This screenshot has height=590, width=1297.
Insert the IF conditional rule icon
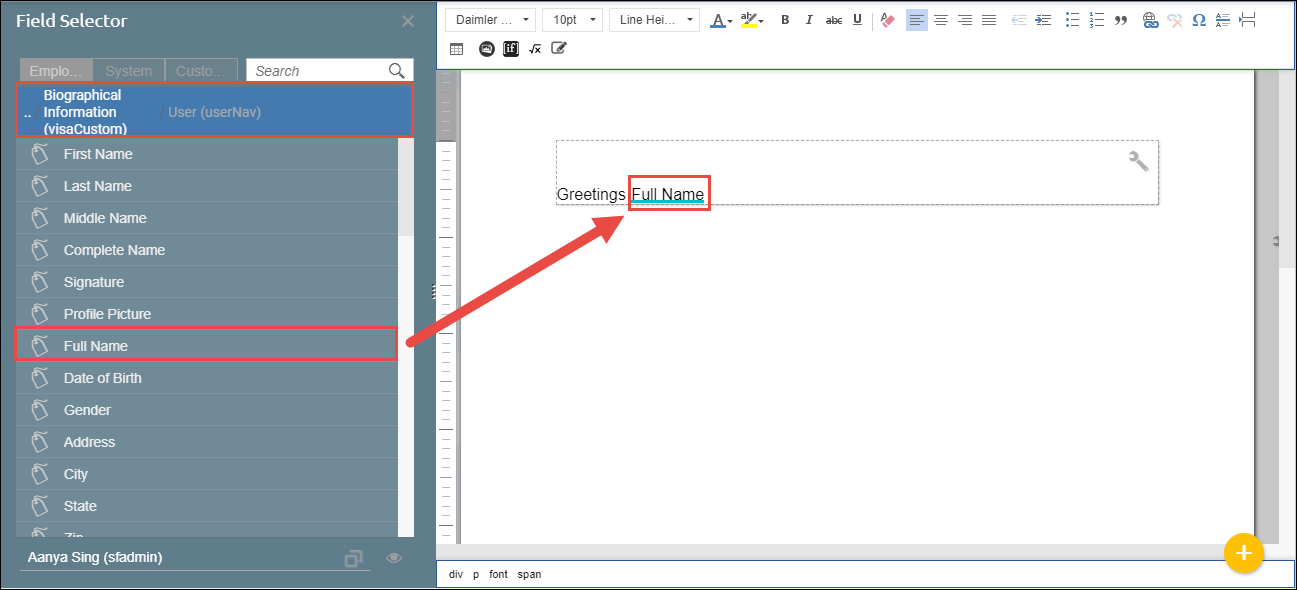coord(511,48)
